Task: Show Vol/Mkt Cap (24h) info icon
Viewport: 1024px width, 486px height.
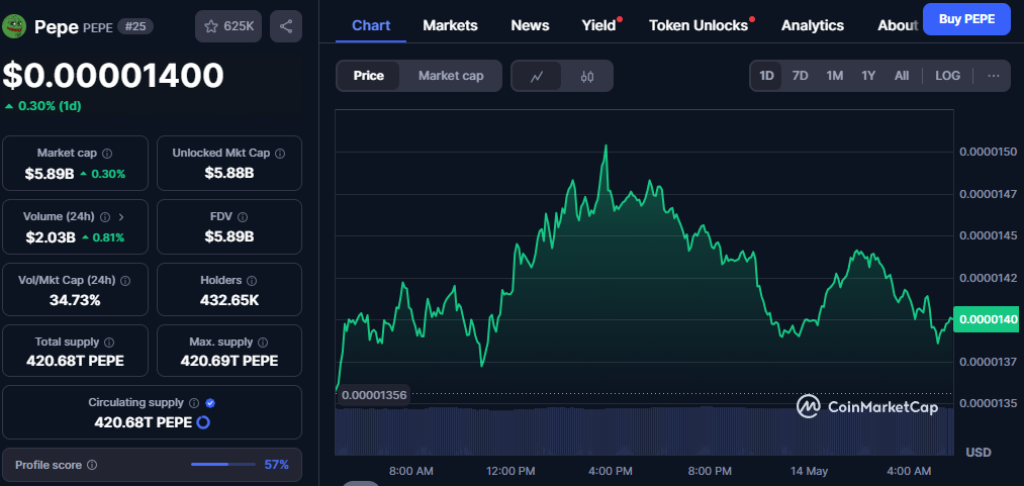Action: pos(125,280)
